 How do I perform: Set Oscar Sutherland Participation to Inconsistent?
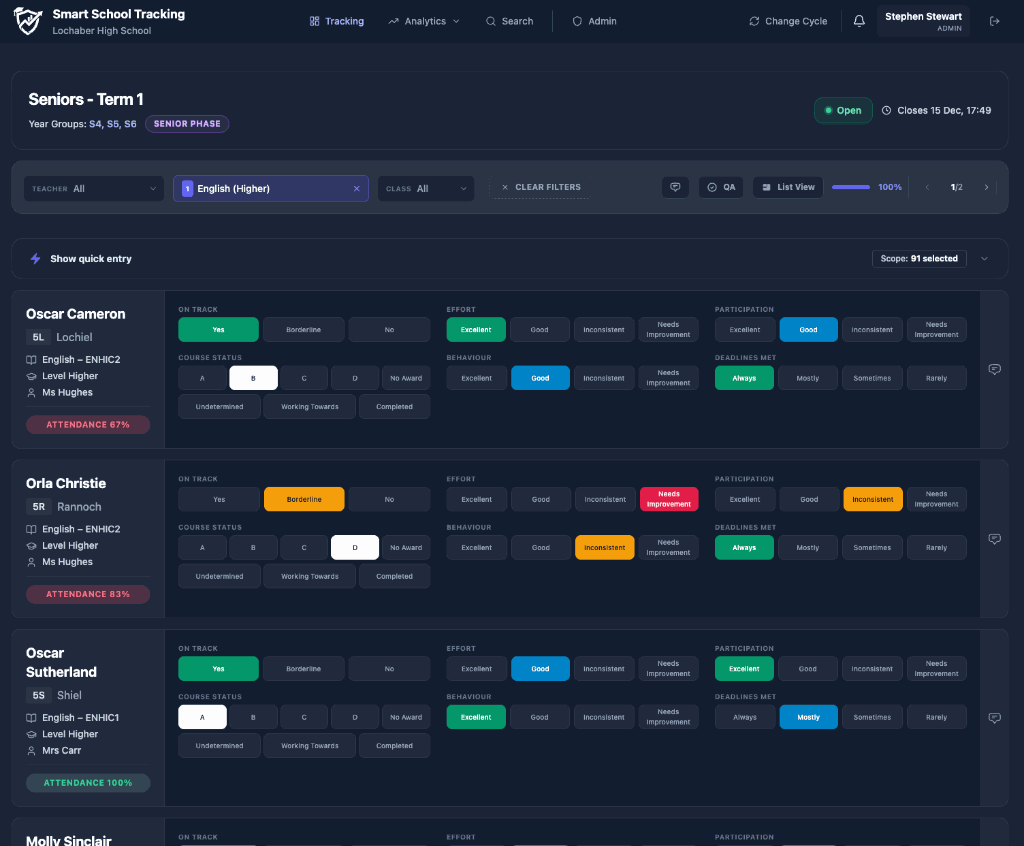[x=872, y=669]
